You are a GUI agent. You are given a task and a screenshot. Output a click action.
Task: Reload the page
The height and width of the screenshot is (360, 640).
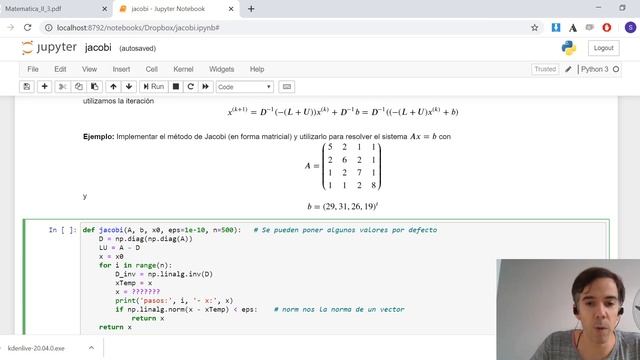click(27, 27)
